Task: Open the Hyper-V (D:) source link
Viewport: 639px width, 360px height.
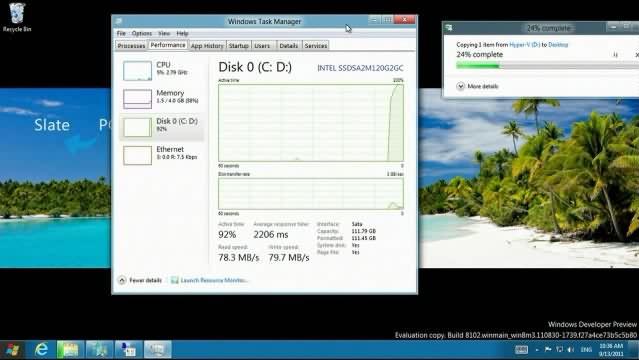Action: 524,44
